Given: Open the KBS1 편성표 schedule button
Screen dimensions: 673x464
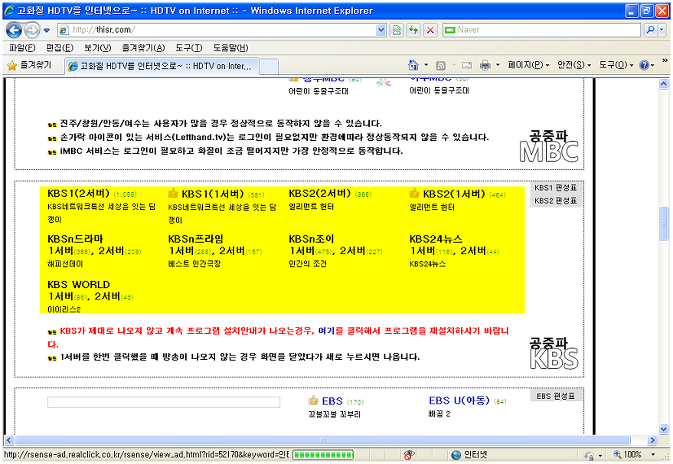Looking at the screenshot, I should click(555, 188).
